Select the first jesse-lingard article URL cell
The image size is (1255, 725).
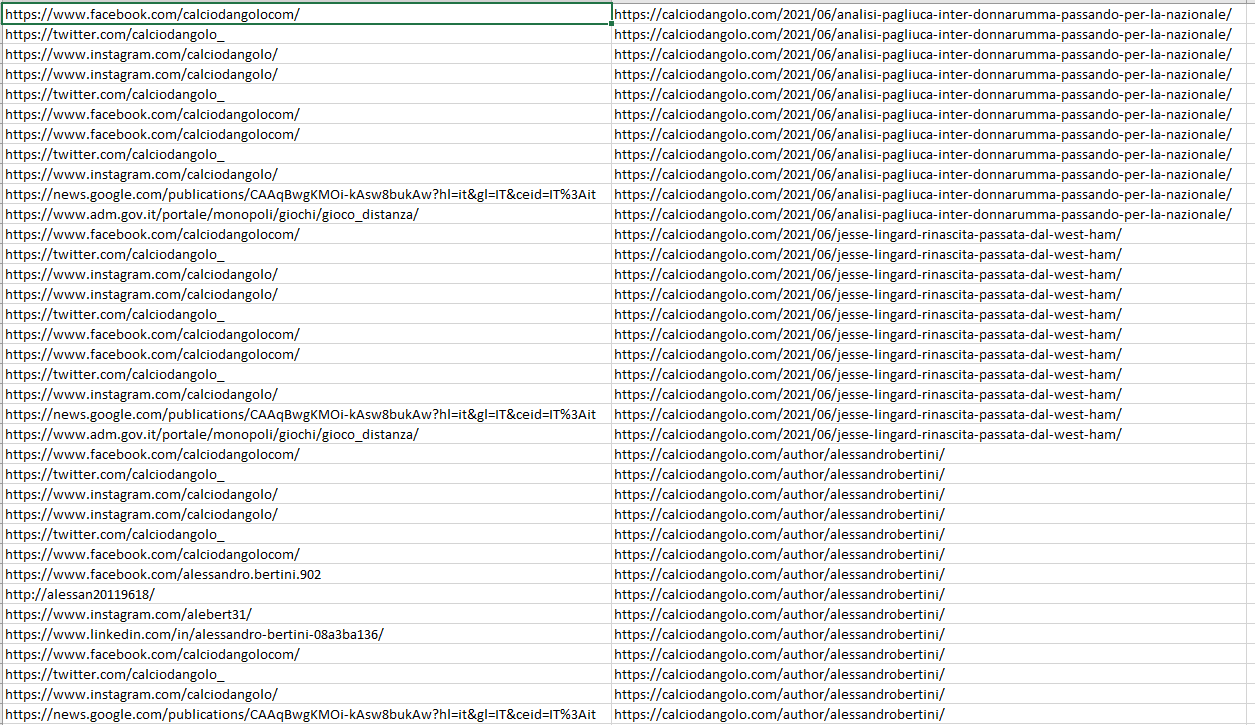[867, 234]
